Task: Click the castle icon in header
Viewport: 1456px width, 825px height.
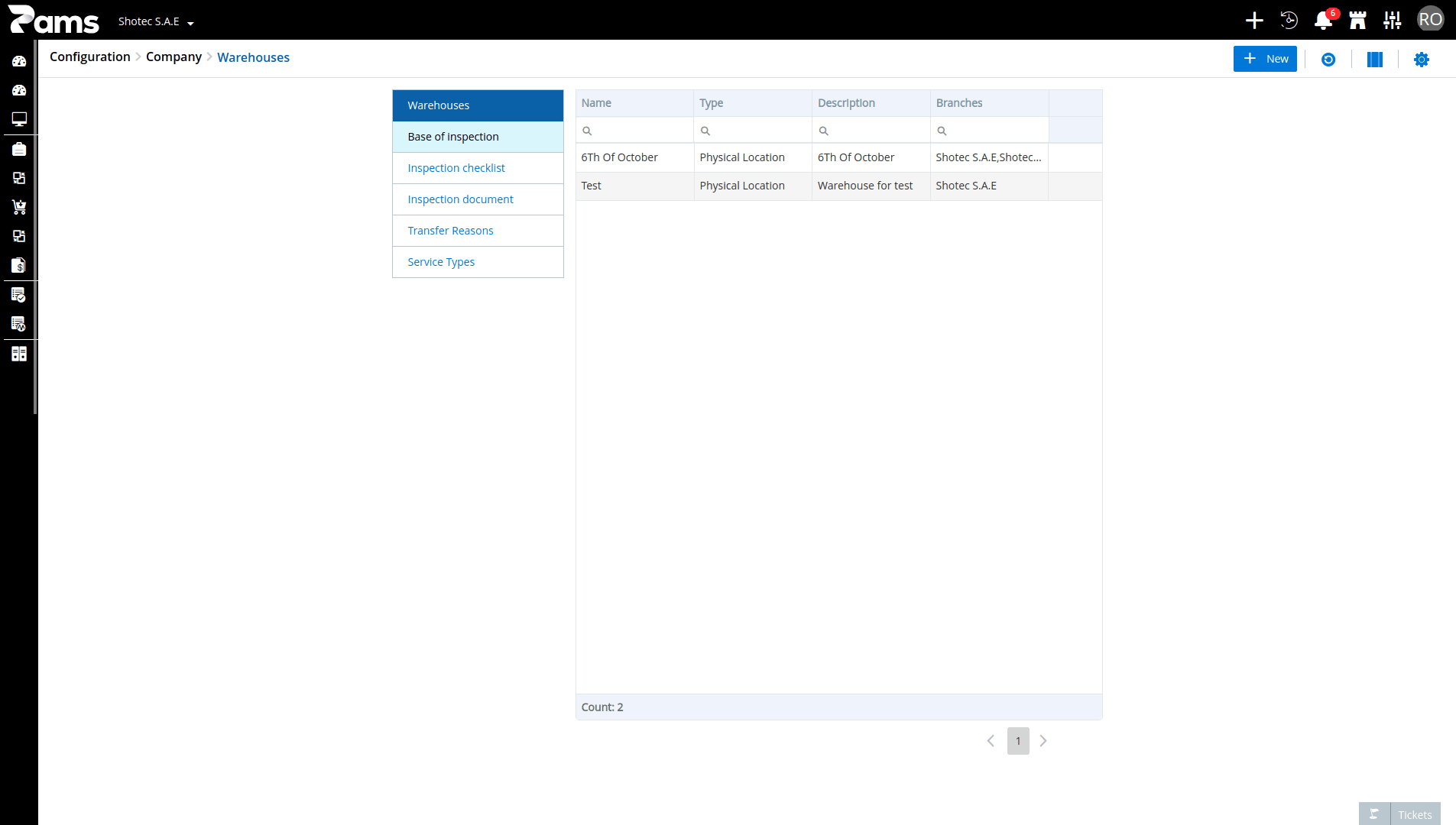Action: [1357, 21]
